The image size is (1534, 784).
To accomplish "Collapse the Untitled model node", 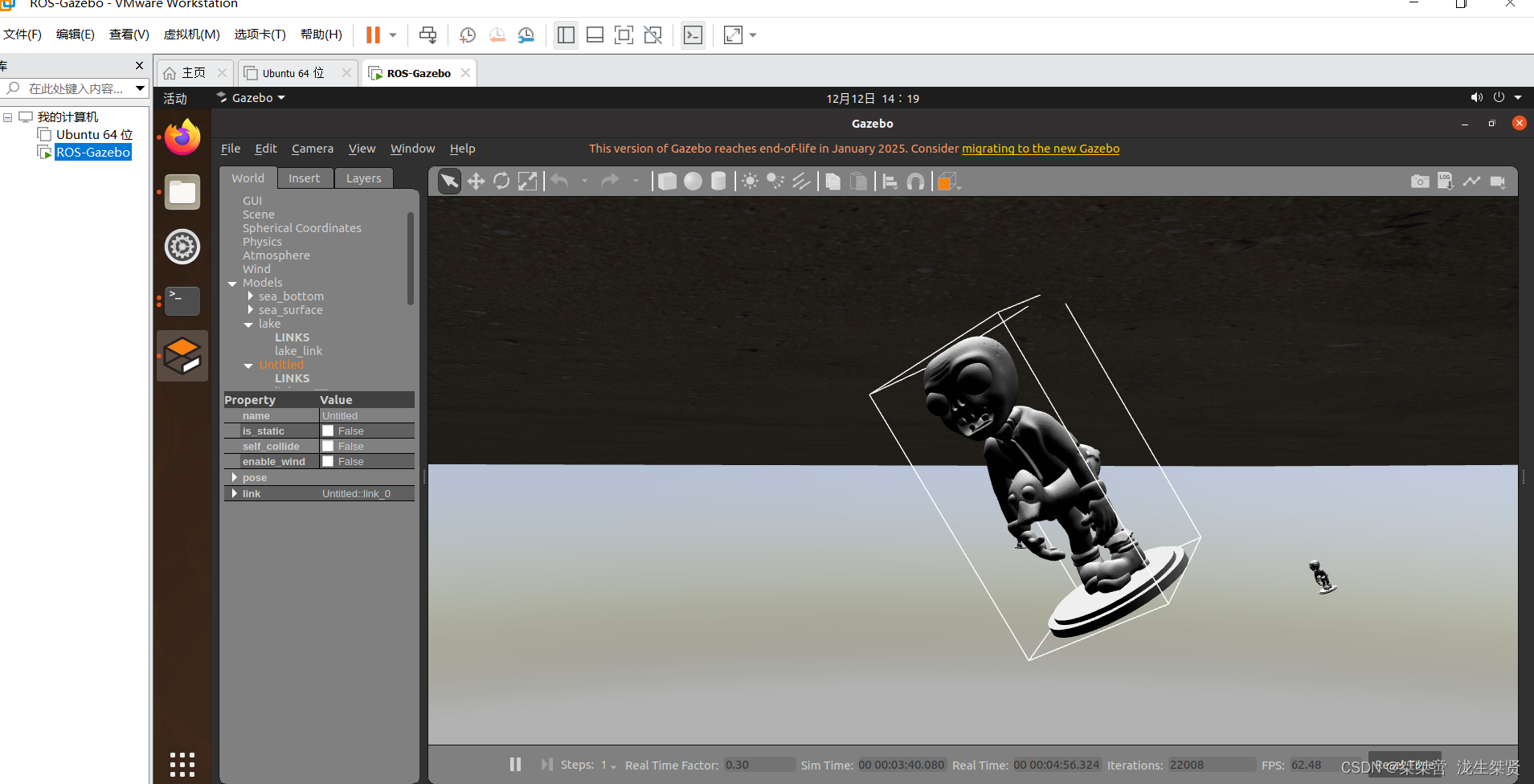I will [248, 365].
